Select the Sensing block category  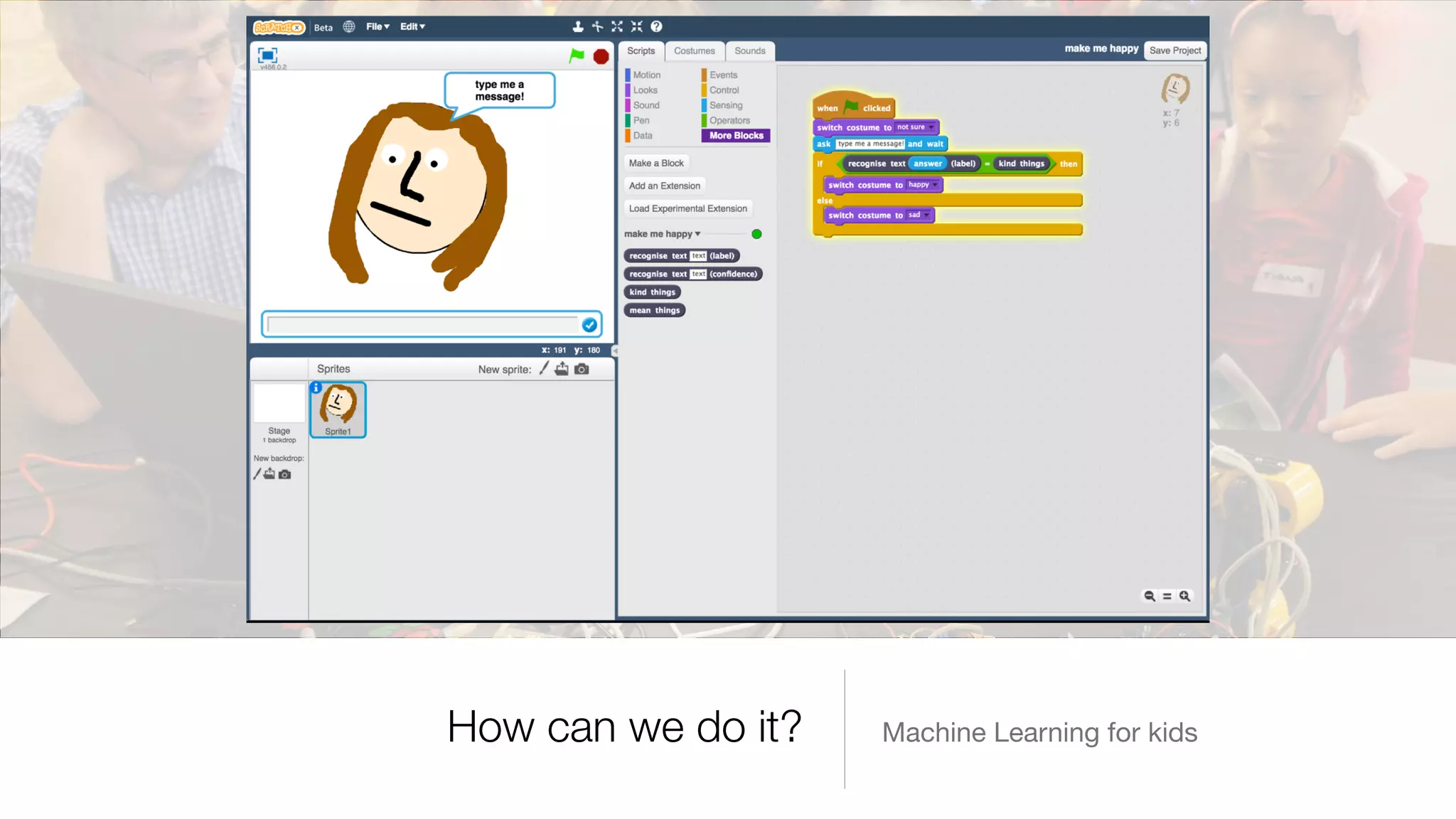tap(725, 105)
